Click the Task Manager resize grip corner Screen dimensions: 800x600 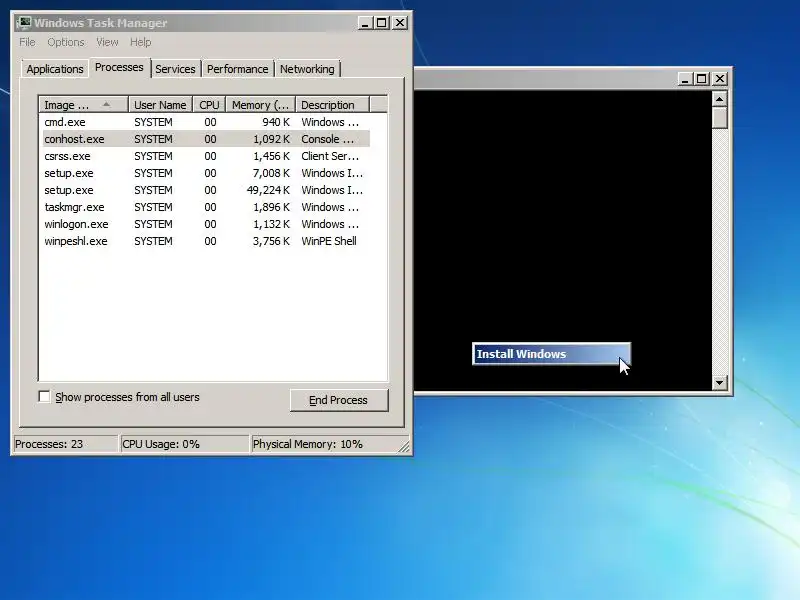[x=404, y=446]
